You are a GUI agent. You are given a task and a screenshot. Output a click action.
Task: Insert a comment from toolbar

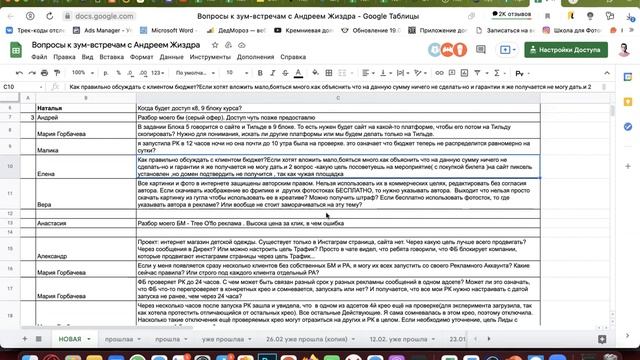coord(452,73)
